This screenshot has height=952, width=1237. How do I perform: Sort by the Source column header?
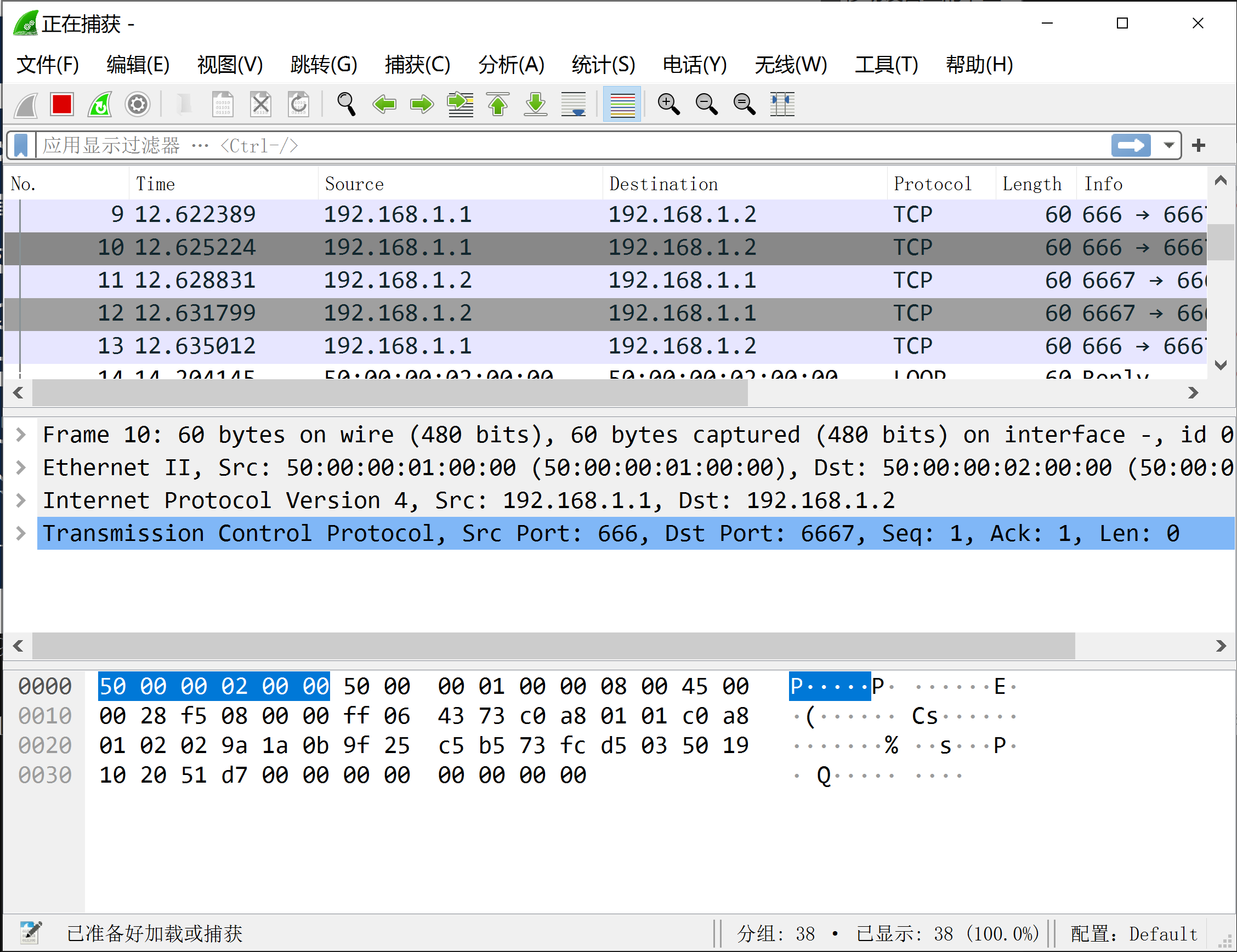[461, 184]
